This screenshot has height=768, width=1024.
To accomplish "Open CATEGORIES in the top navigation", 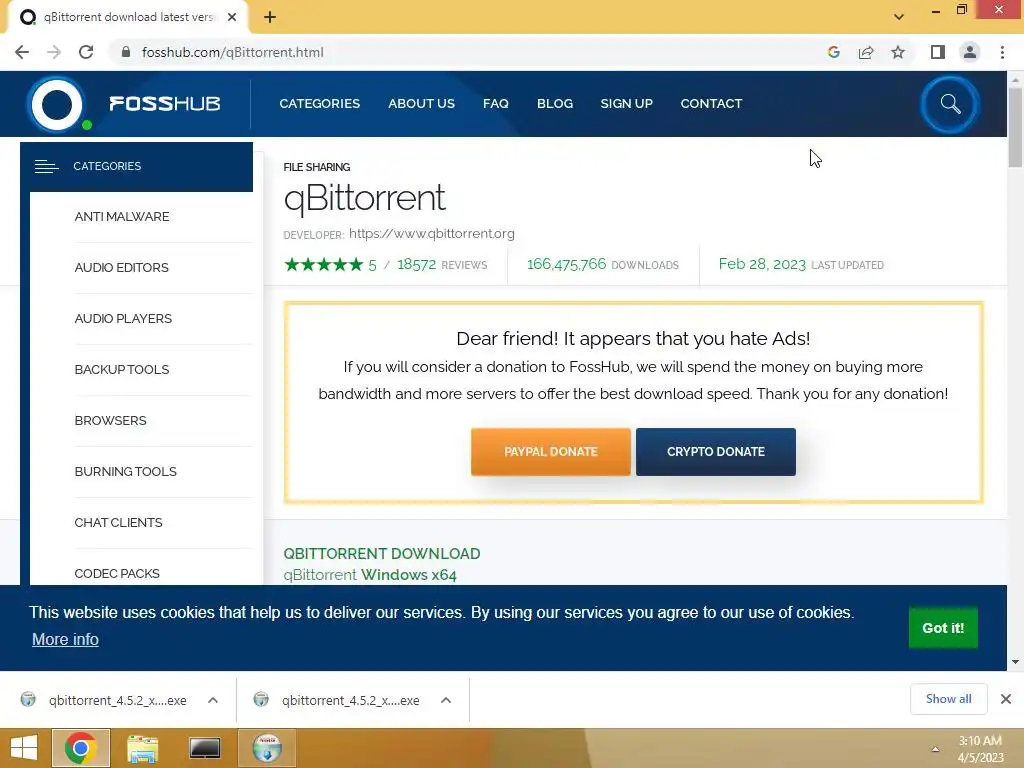I will (319, 103).
